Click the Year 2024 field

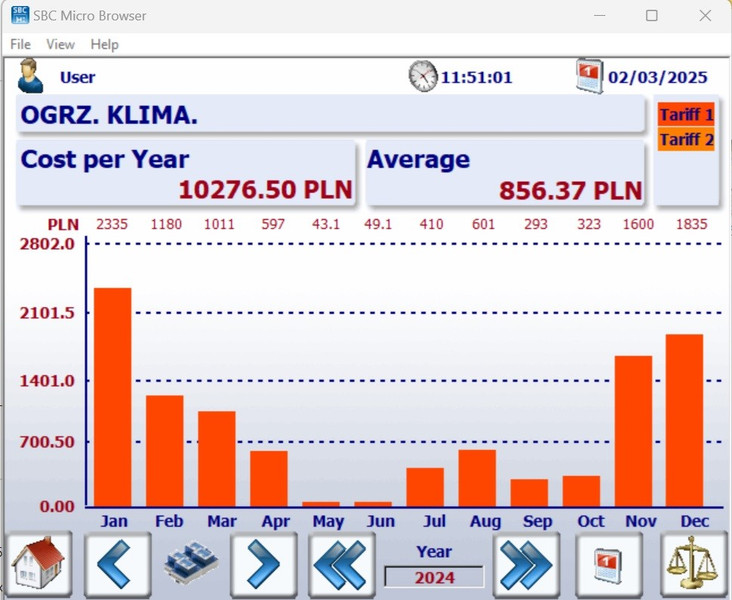(x=434, y=577)
